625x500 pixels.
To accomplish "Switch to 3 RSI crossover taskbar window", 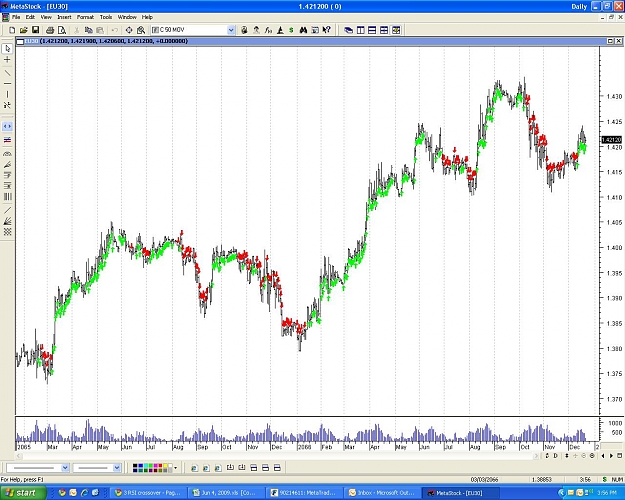I will [x=149, y=493].
